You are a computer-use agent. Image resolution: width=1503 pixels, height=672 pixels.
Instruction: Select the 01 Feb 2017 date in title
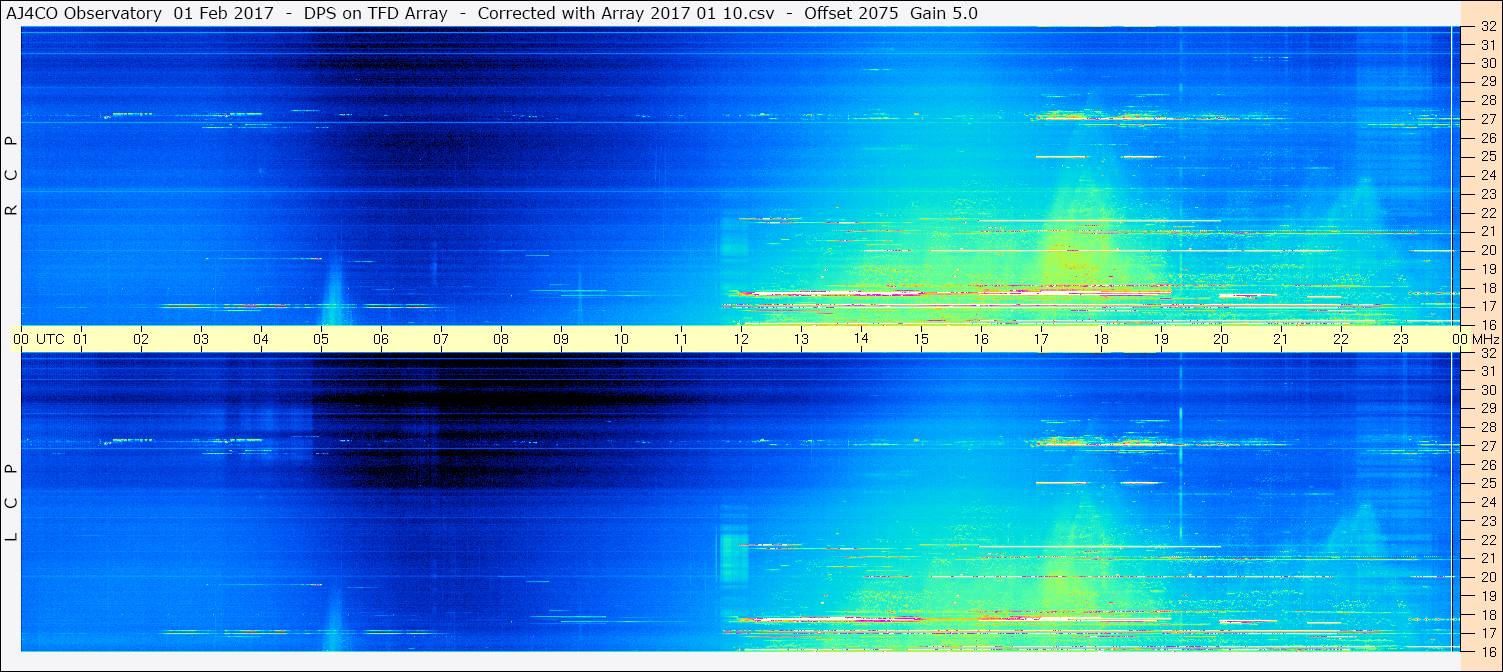[x=223, y=13]
